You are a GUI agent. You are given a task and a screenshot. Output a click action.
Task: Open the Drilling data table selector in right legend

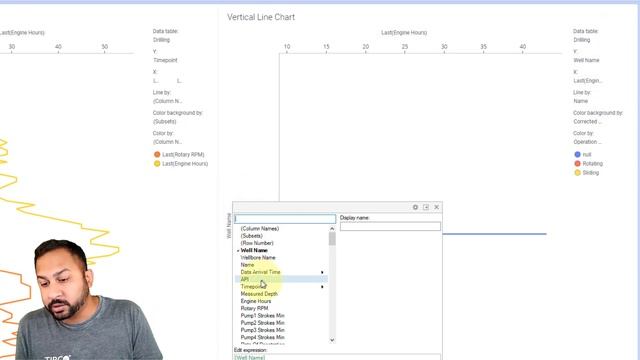click(x=582, y=40)
